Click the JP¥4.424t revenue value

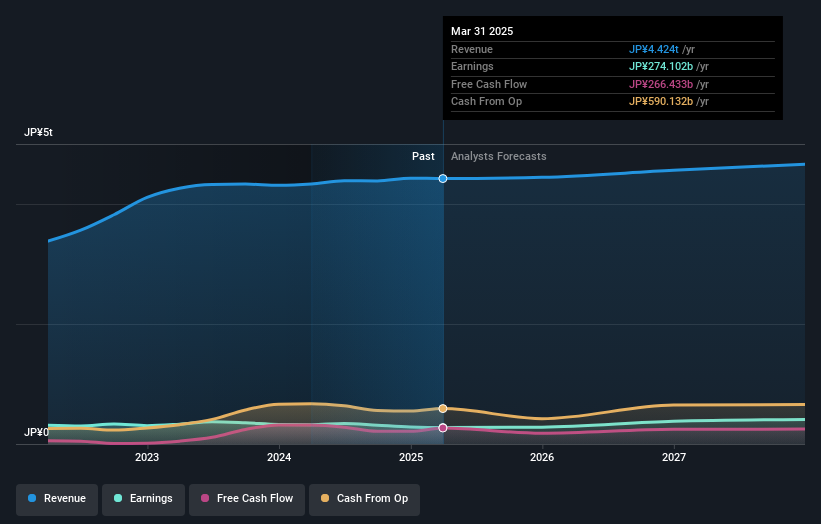pyautogui.click(x=653, y=49)
